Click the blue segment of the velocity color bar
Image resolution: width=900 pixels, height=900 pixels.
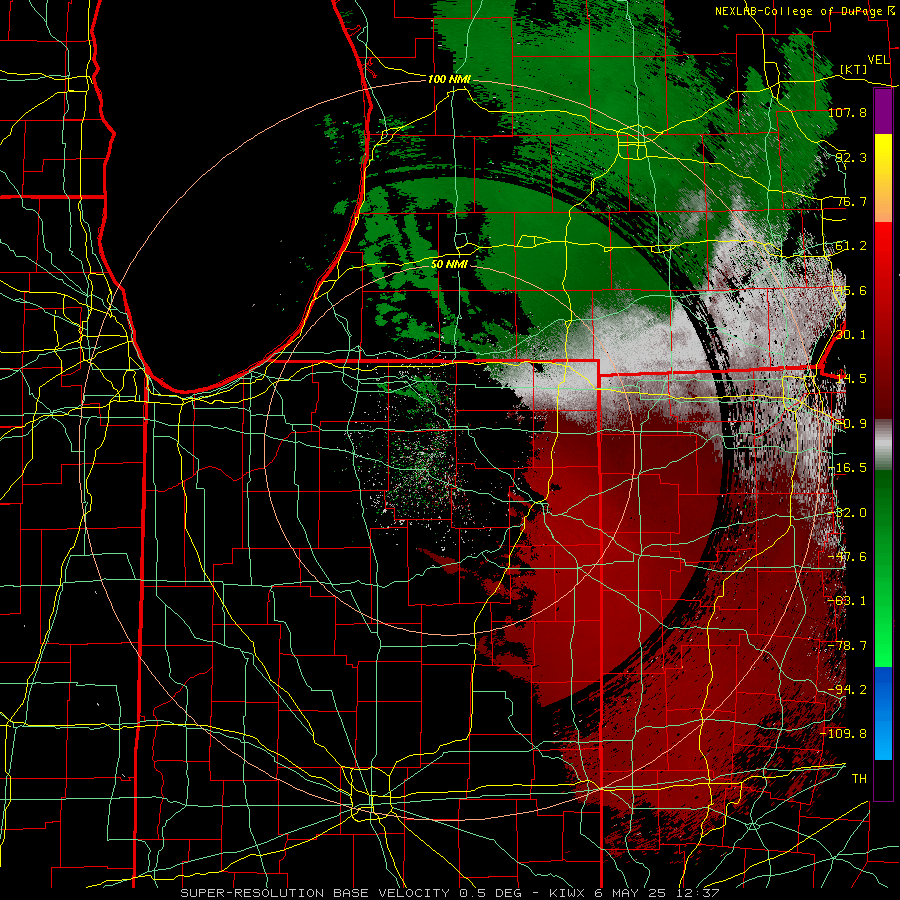click(x=883, y=713)
